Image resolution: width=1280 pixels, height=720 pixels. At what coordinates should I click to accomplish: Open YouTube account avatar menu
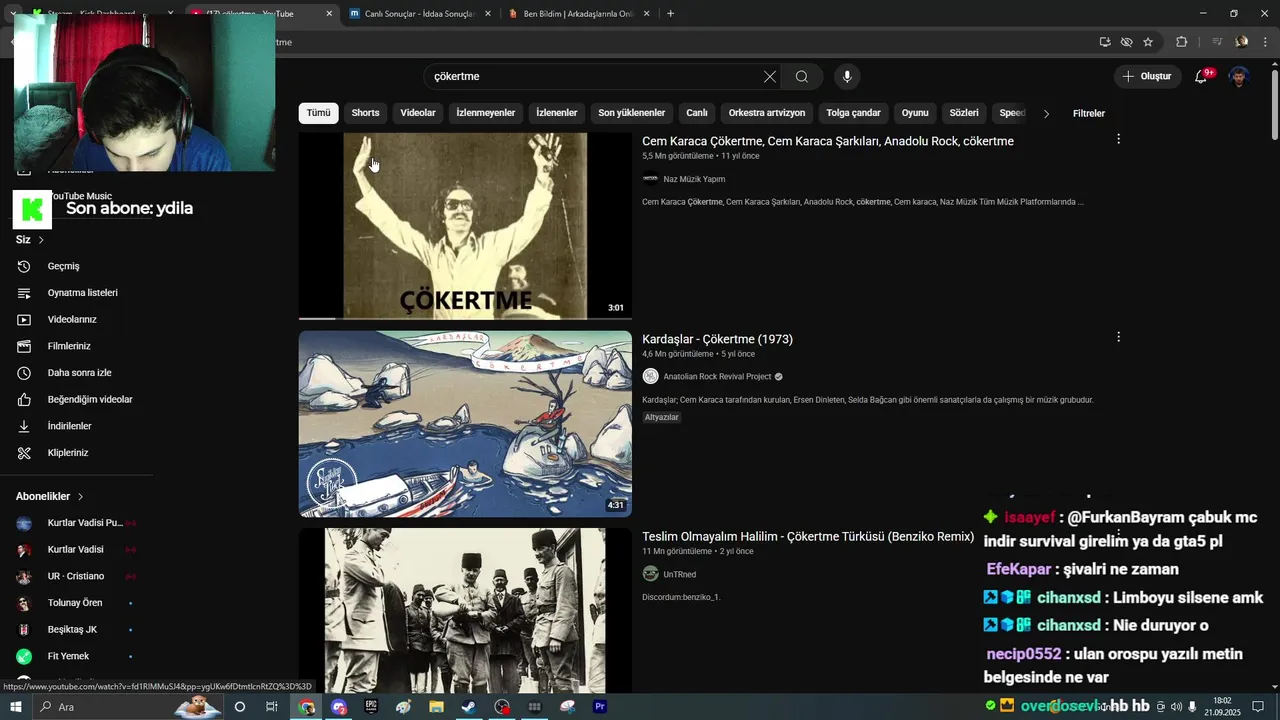point(1239,77)
